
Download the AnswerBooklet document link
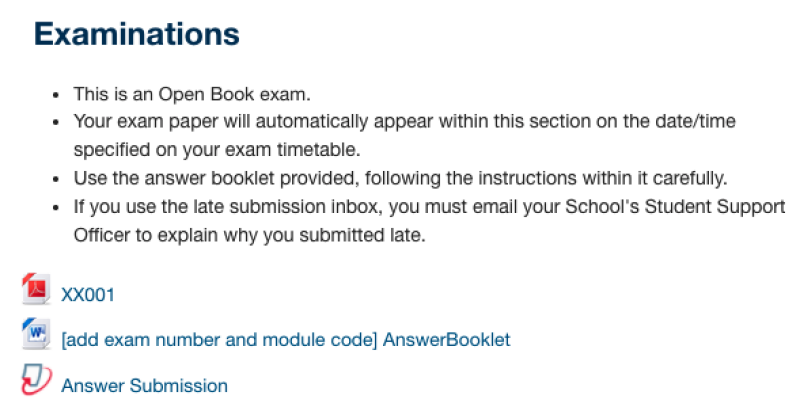(x=286, y=340)
